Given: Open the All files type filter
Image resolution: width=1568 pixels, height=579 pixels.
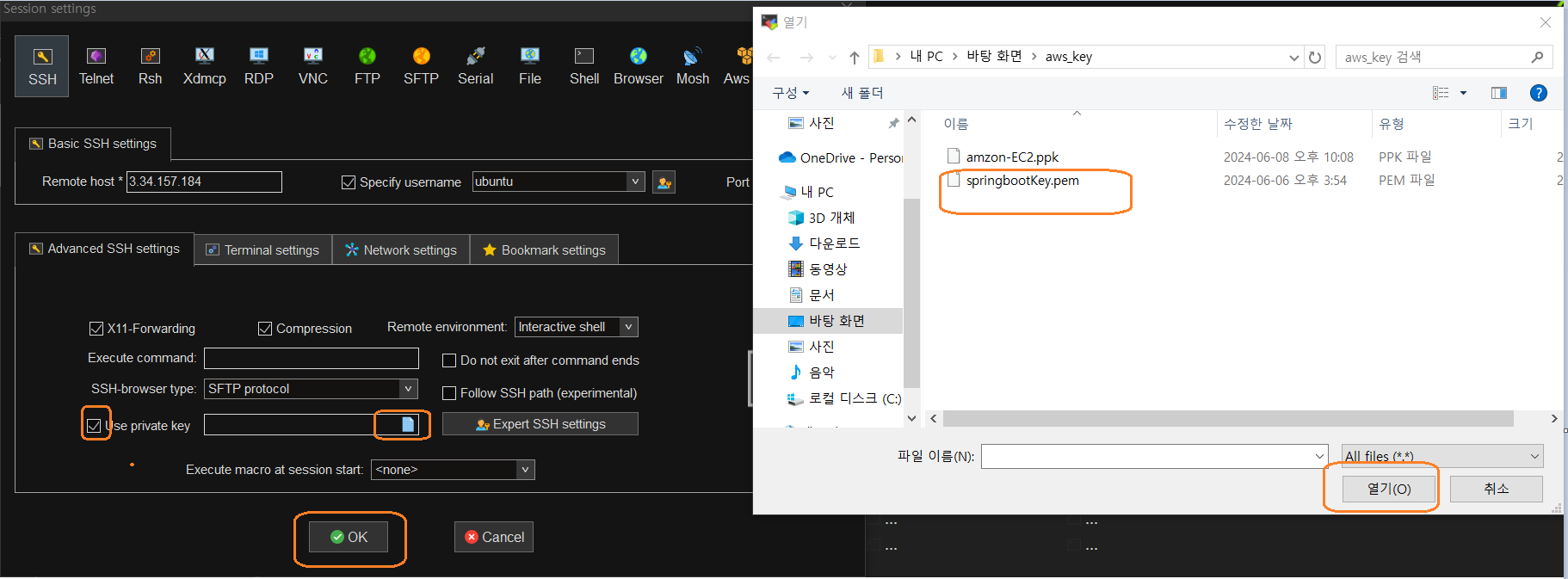Looking at the screenshot, I should pos(1442,456).
